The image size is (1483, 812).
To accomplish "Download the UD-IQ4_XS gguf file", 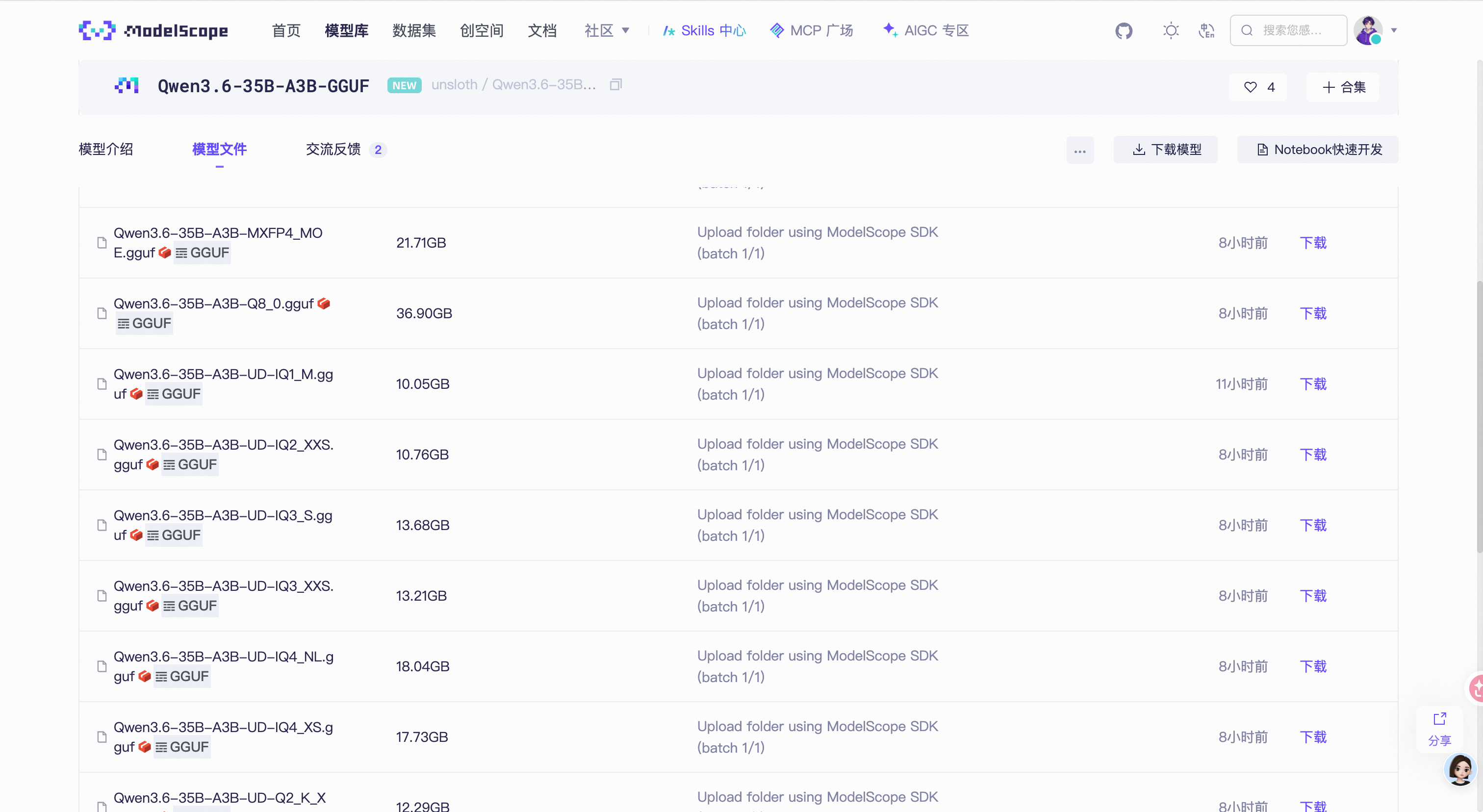I will click(x=1313, y=737).
